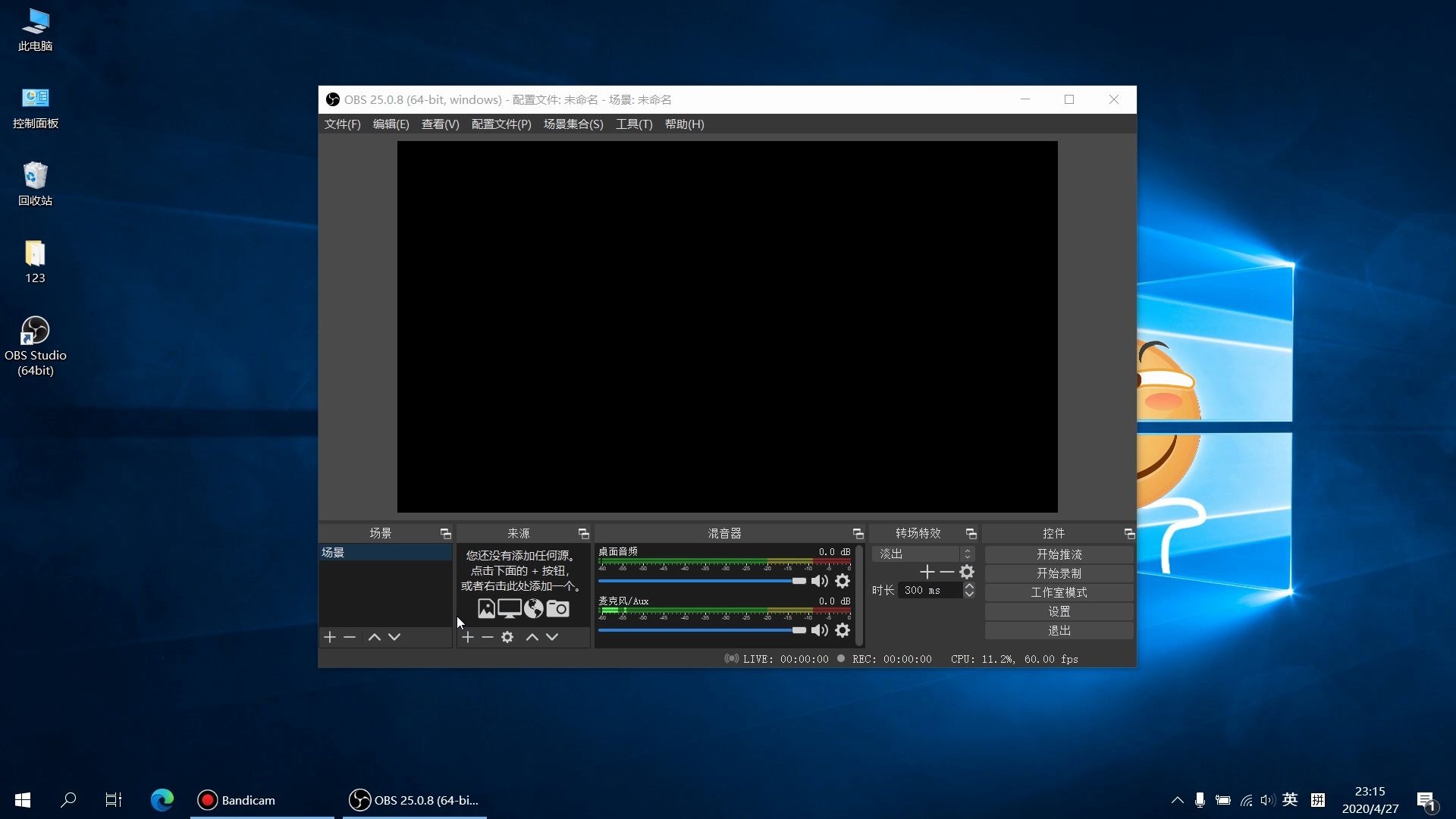The height and width of the screenshot is (819, 1456).
Task: Increase 时长 duration with up arrow
Action: 969,586
